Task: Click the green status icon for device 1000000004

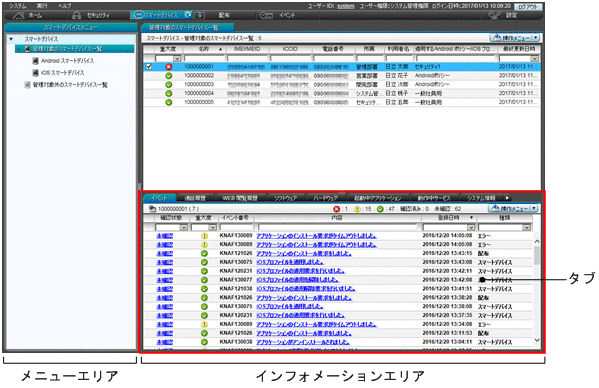Action: [168, 94]
